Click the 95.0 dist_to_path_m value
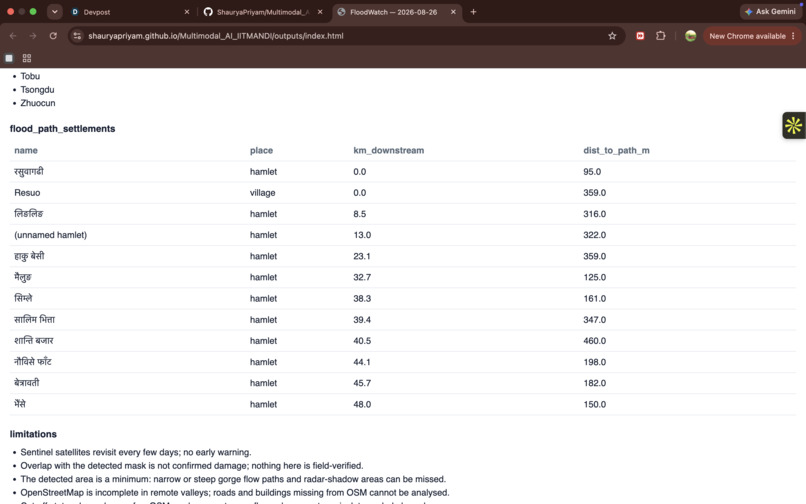806x504 pixels. click(x=592, y=172)
